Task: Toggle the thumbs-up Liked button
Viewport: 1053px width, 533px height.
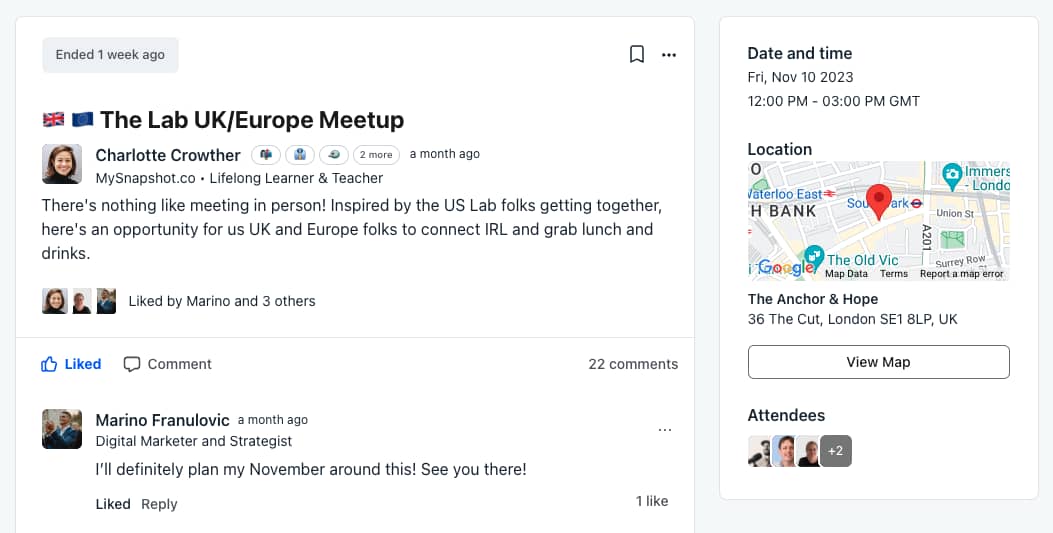Action: (x=71, y=364)
